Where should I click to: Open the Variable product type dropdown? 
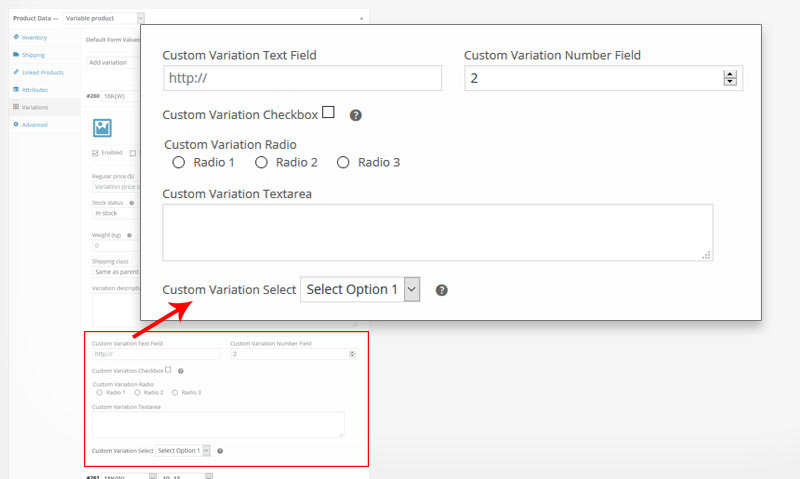(x=104, y=18)
